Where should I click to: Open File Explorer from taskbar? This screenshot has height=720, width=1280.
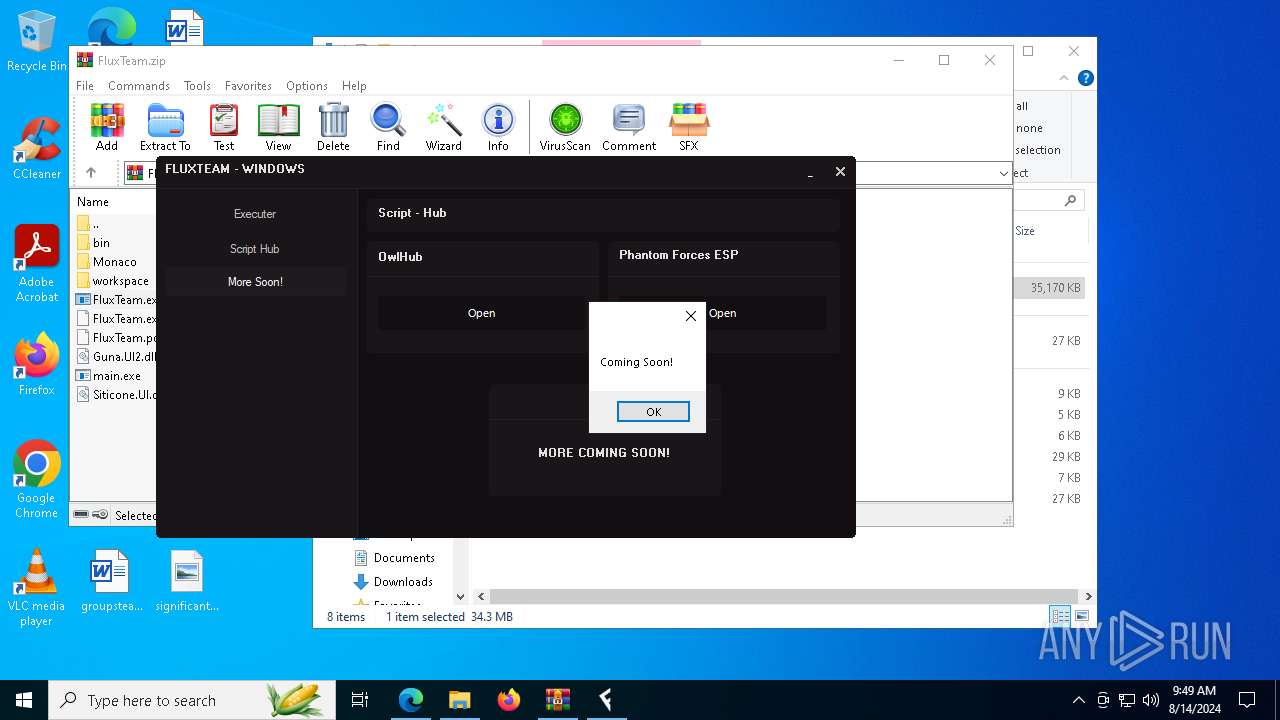tap(459, 700)
